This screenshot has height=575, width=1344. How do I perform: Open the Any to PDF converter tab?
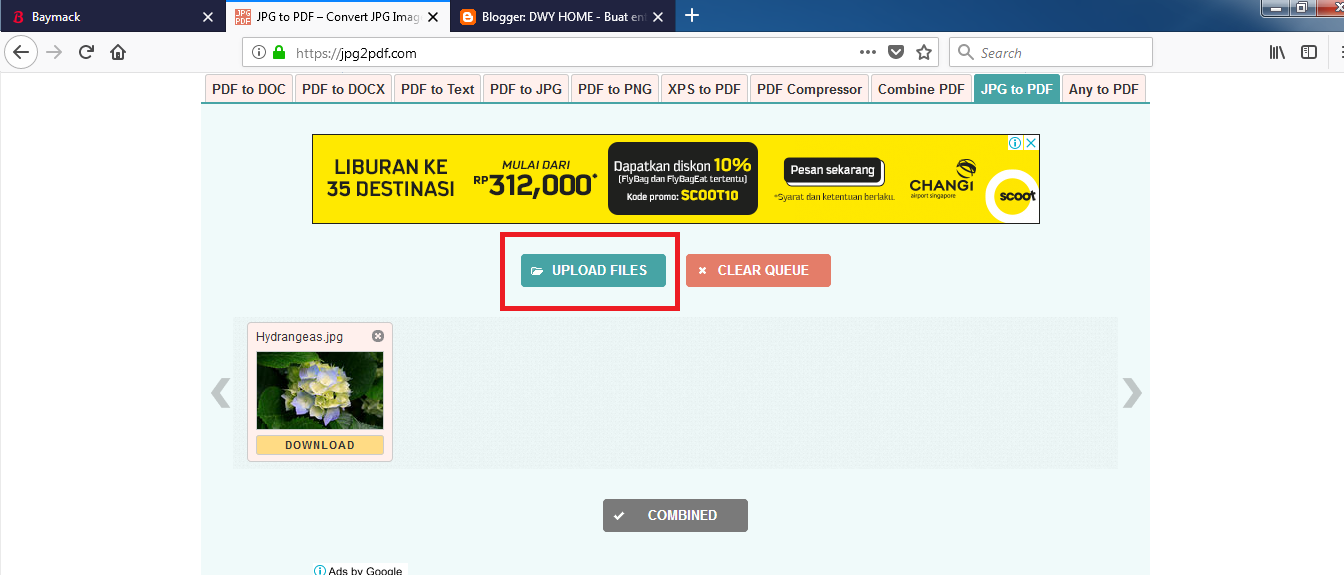click(x=1103, y=89)
